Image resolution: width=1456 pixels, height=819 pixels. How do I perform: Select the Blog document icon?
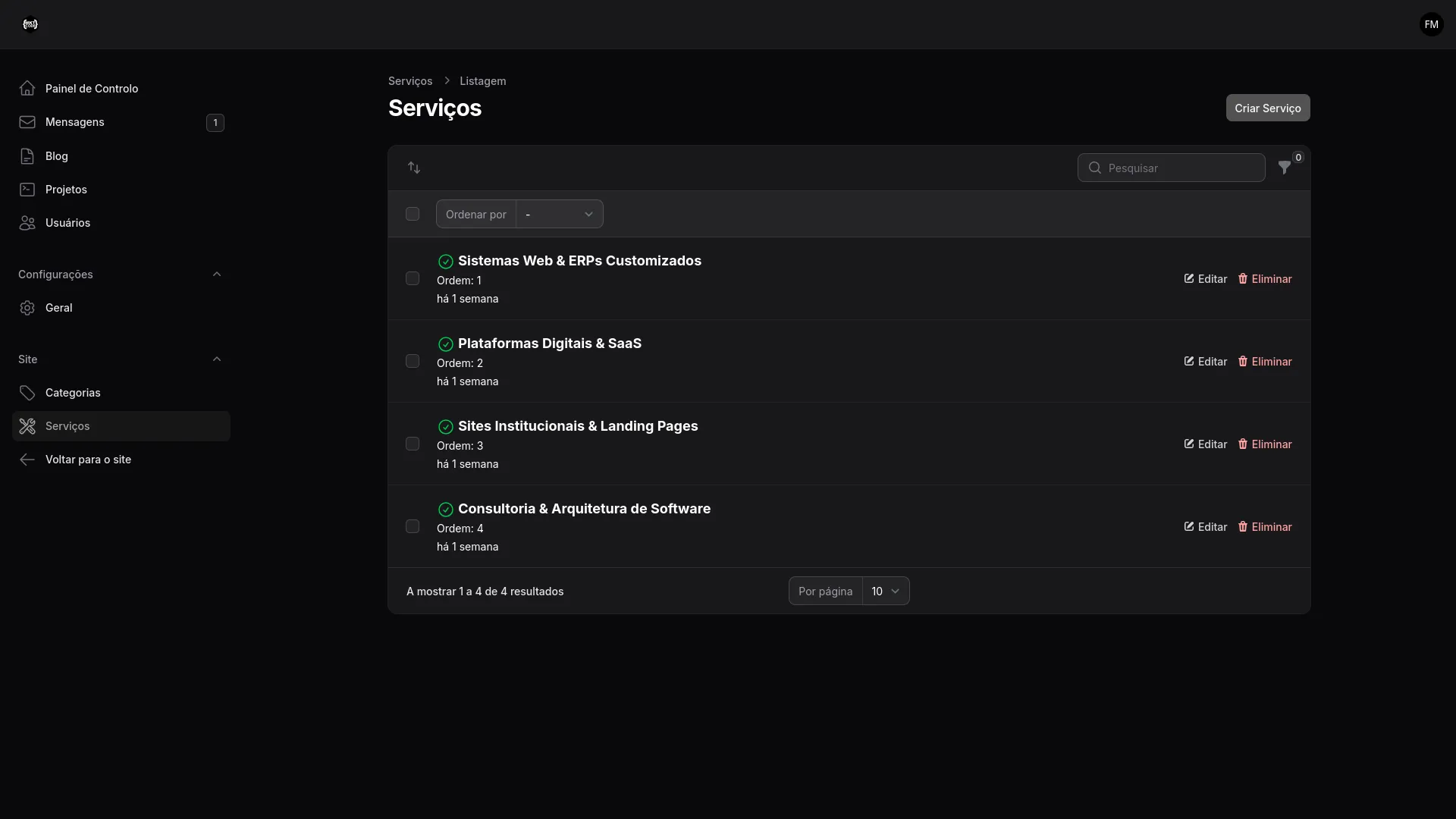(27, 155)
